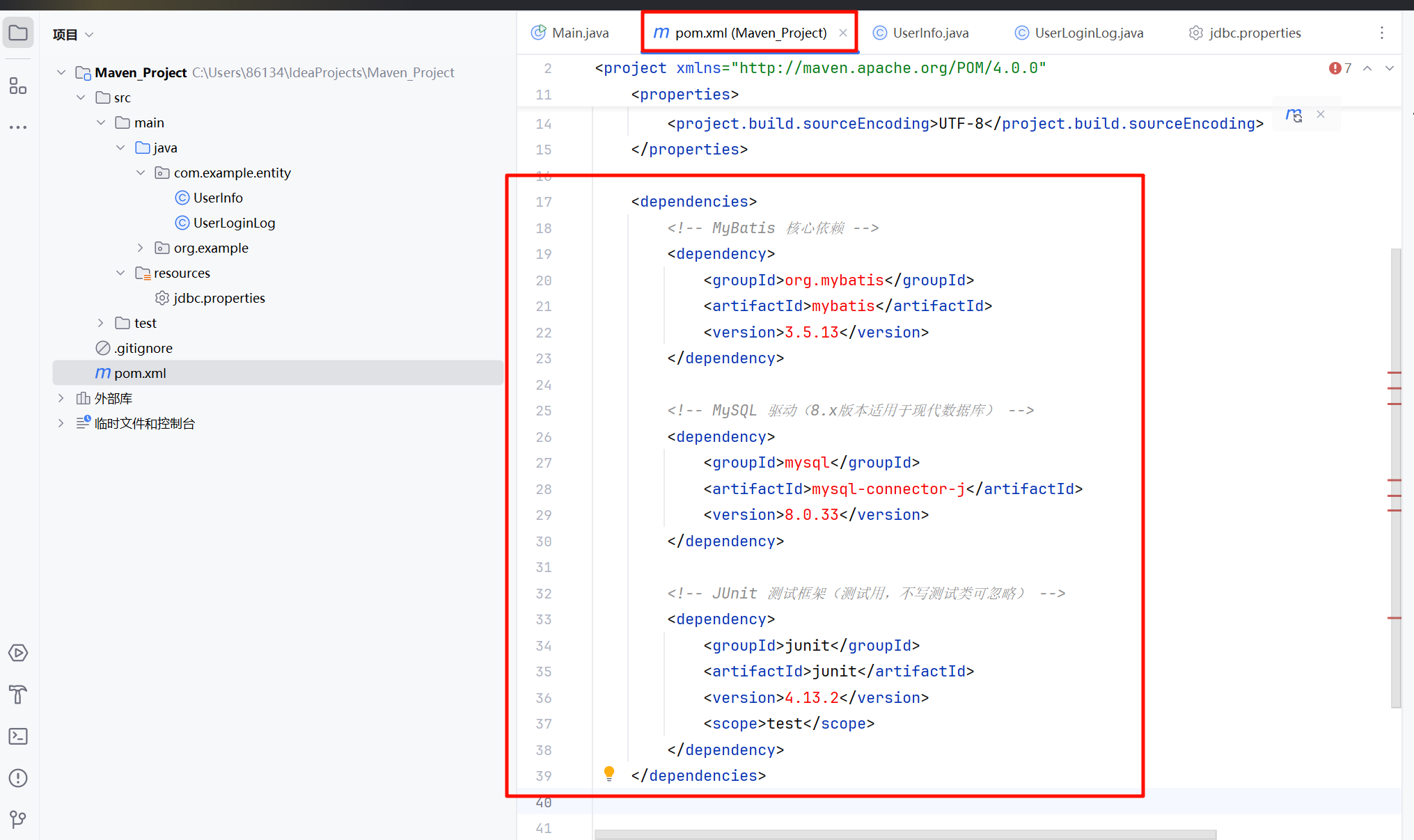
Task: Click the horizontal editor scrollbar
Action: [x=905, y=834]
